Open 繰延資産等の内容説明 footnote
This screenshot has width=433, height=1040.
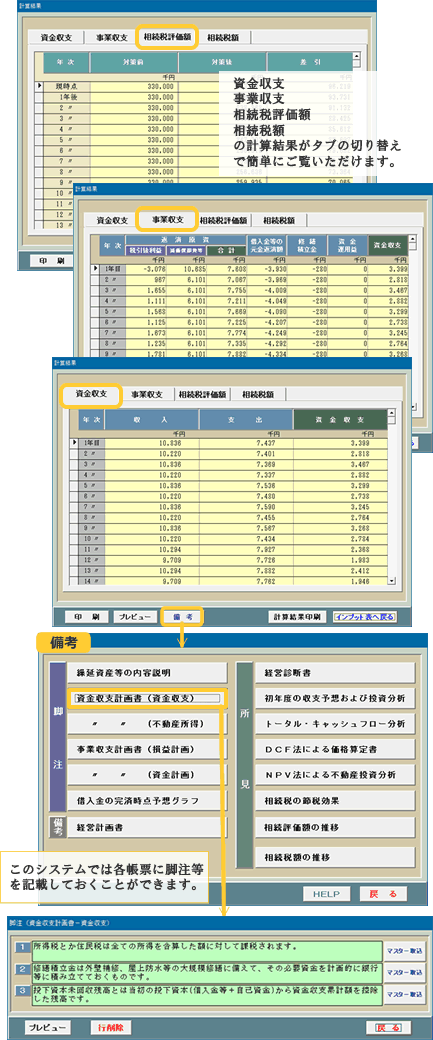(147, 673)
